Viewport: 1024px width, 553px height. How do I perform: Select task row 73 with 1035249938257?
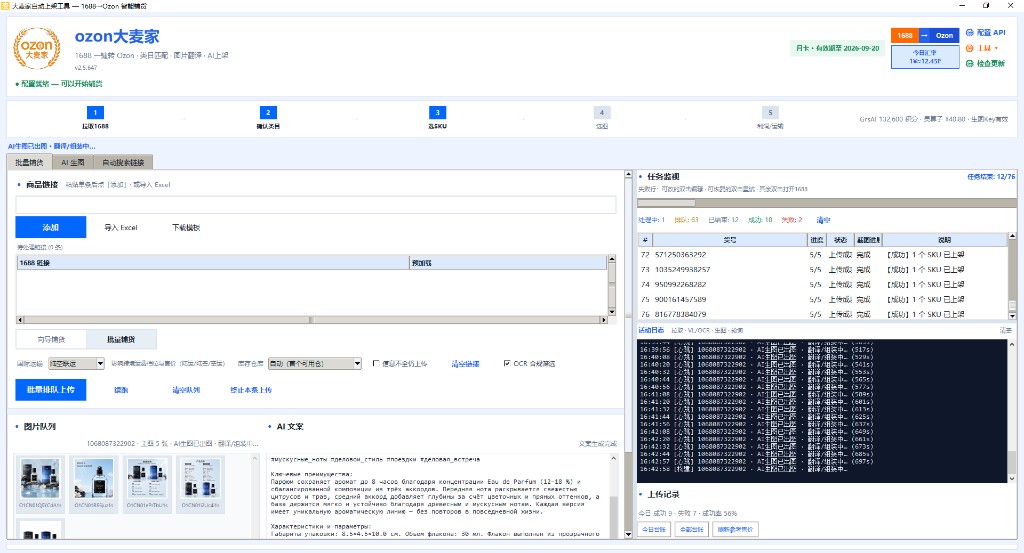[x=823, y=270]
